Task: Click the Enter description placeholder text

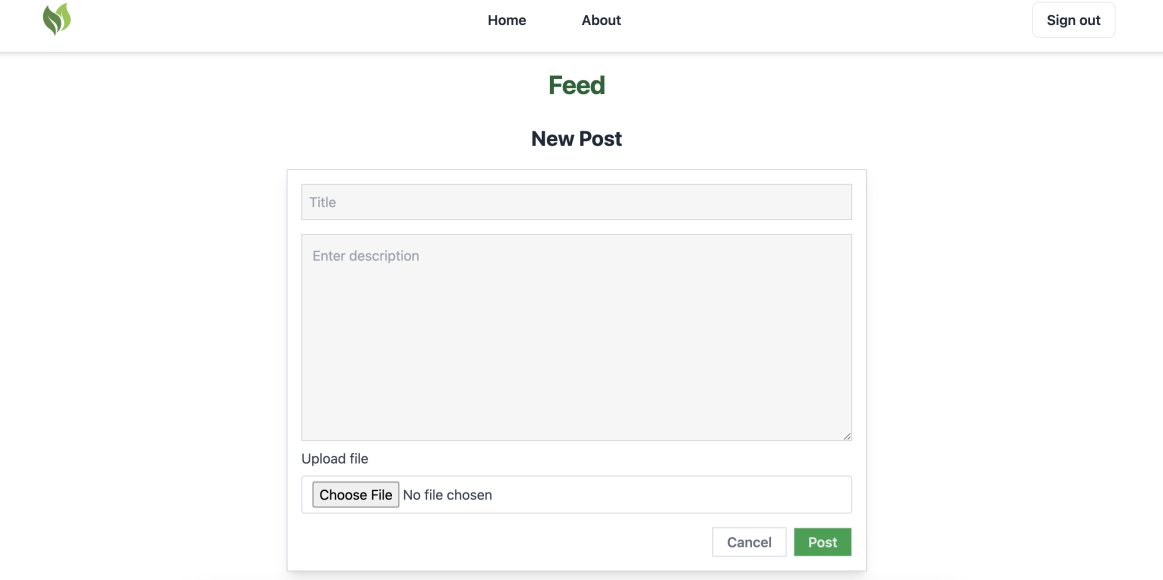Action: coord(366,256)
